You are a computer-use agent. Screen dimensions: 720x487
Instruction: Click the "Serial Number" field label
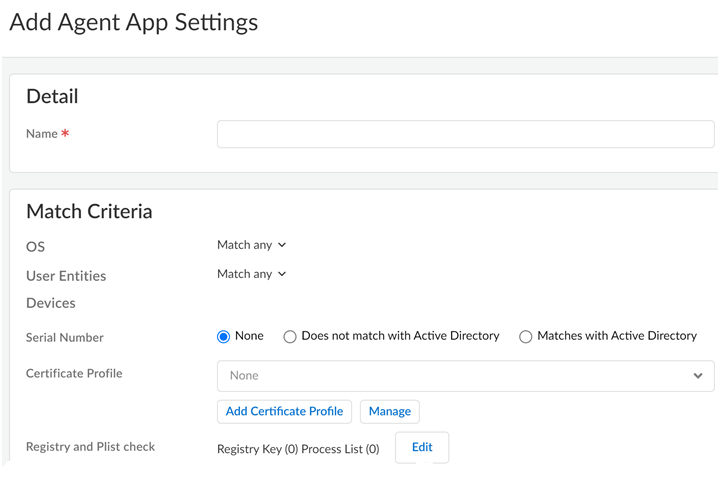pos(65,338)
